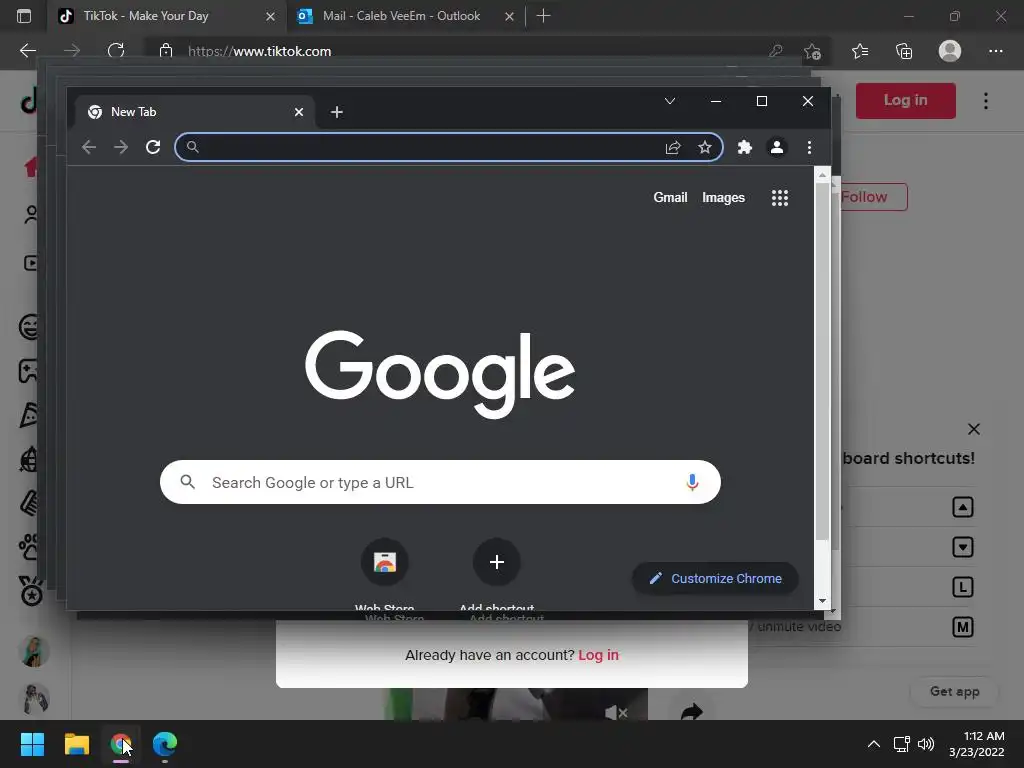This screenshot has height=768, width=1024.
Task: Open the Windows Start menu
Action: pos(32,744)
